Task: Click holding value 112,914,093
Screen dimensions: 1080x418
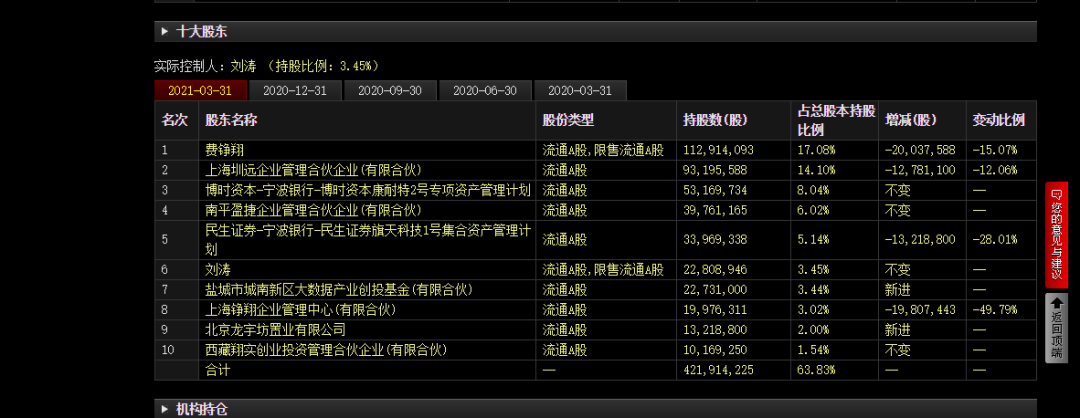Action: [718, 150]
